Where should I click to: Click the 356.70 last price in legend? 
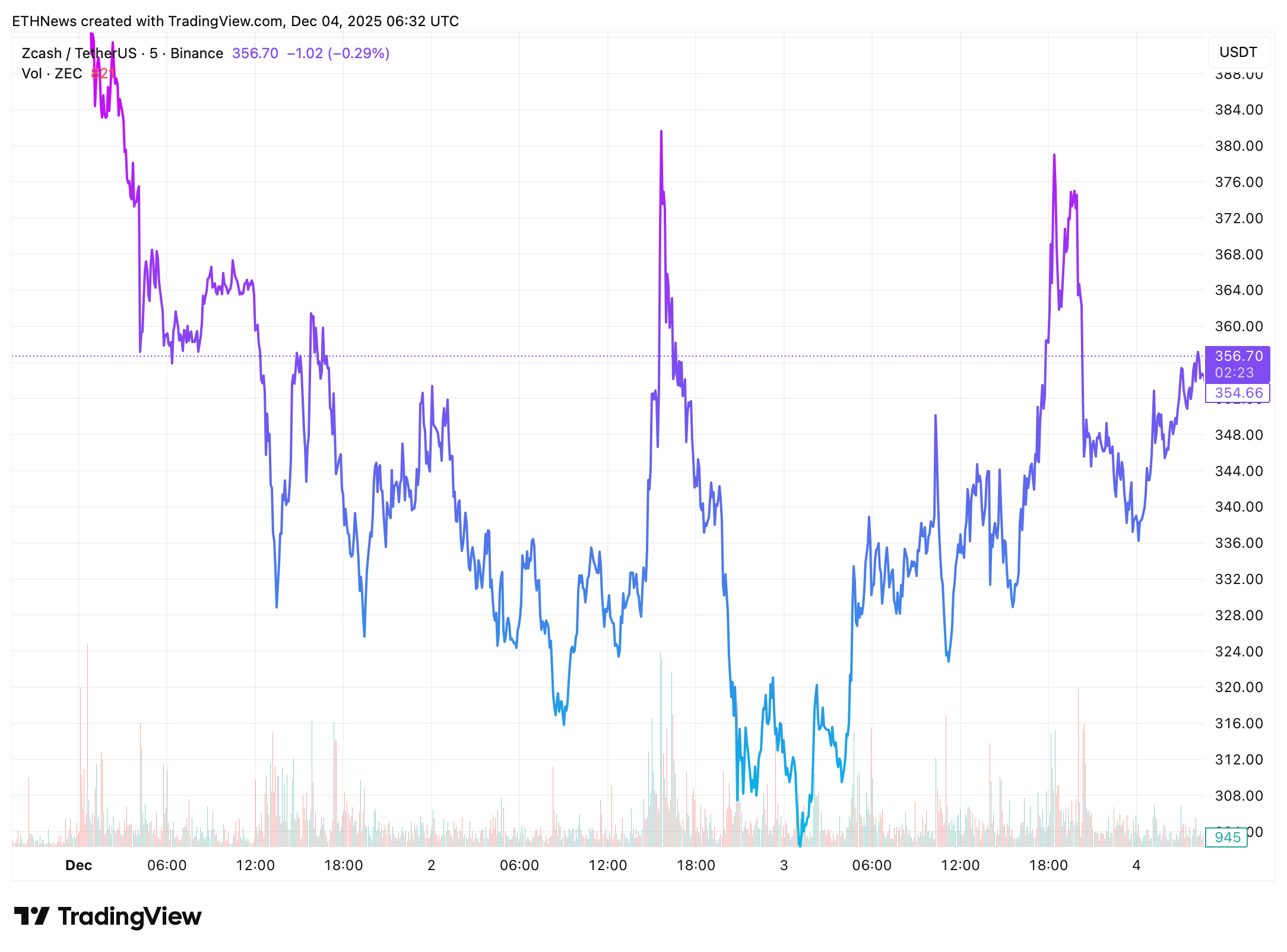coord(255,53)
